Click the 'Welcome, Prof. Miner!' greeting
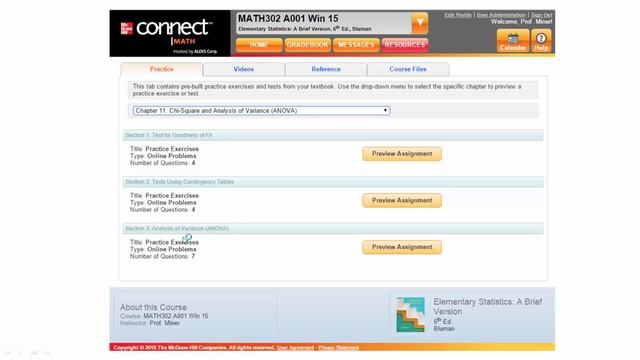 [521, 22]
